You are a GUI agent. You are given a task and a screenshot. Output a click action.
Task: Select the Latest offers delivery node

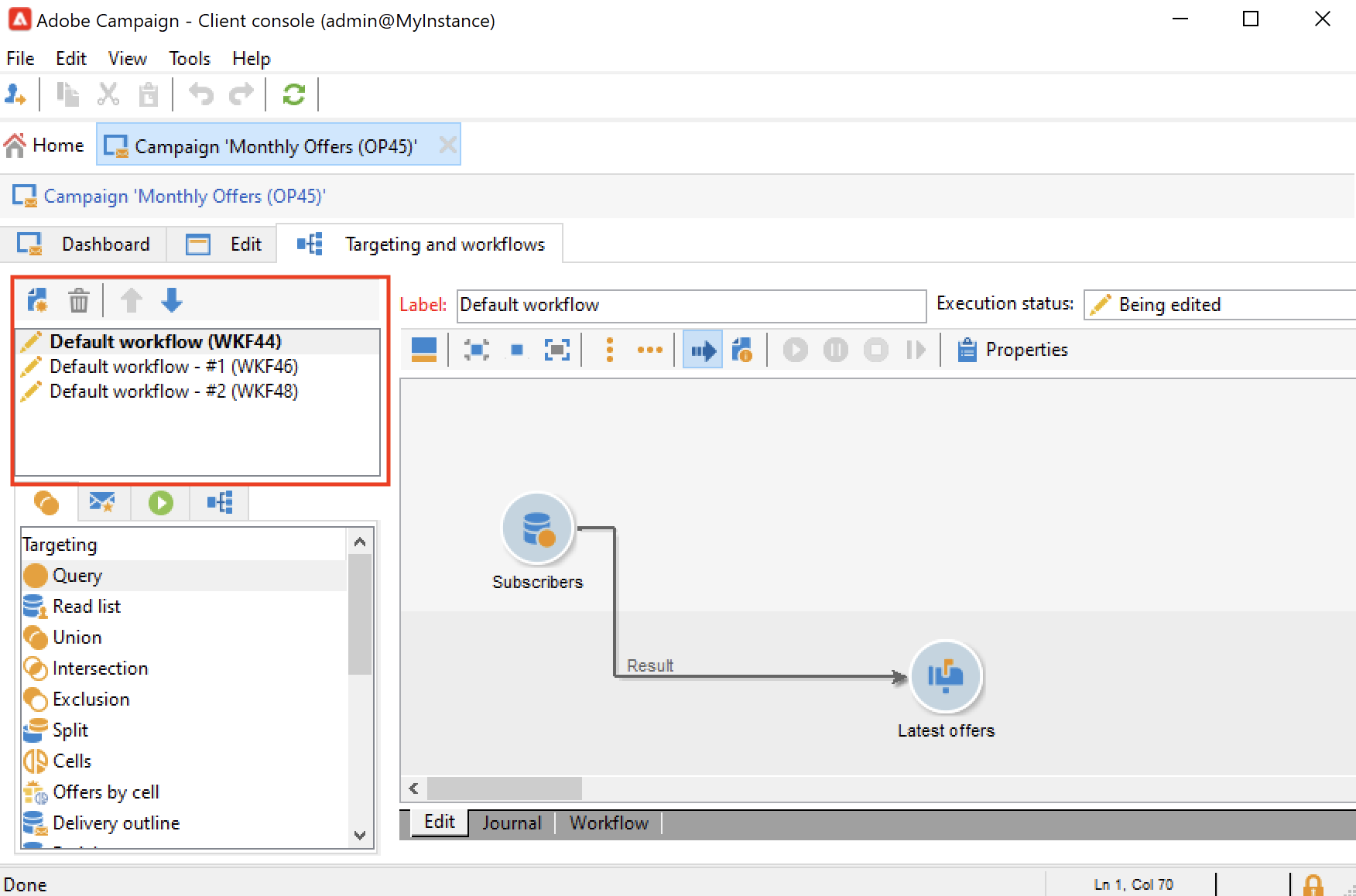(x=946, y=676)
